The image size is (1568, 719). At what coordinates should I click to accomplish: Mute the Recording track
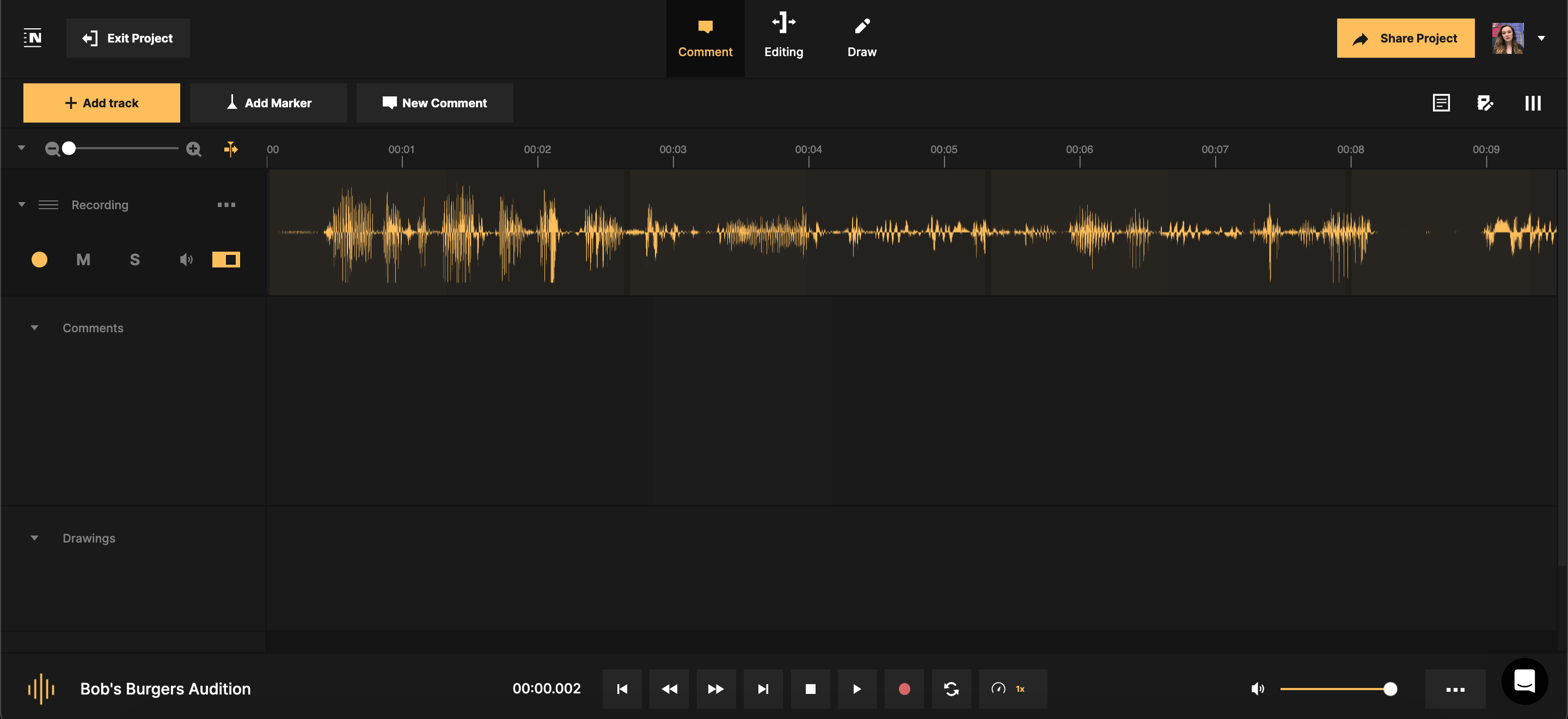[x=83, y=259]
